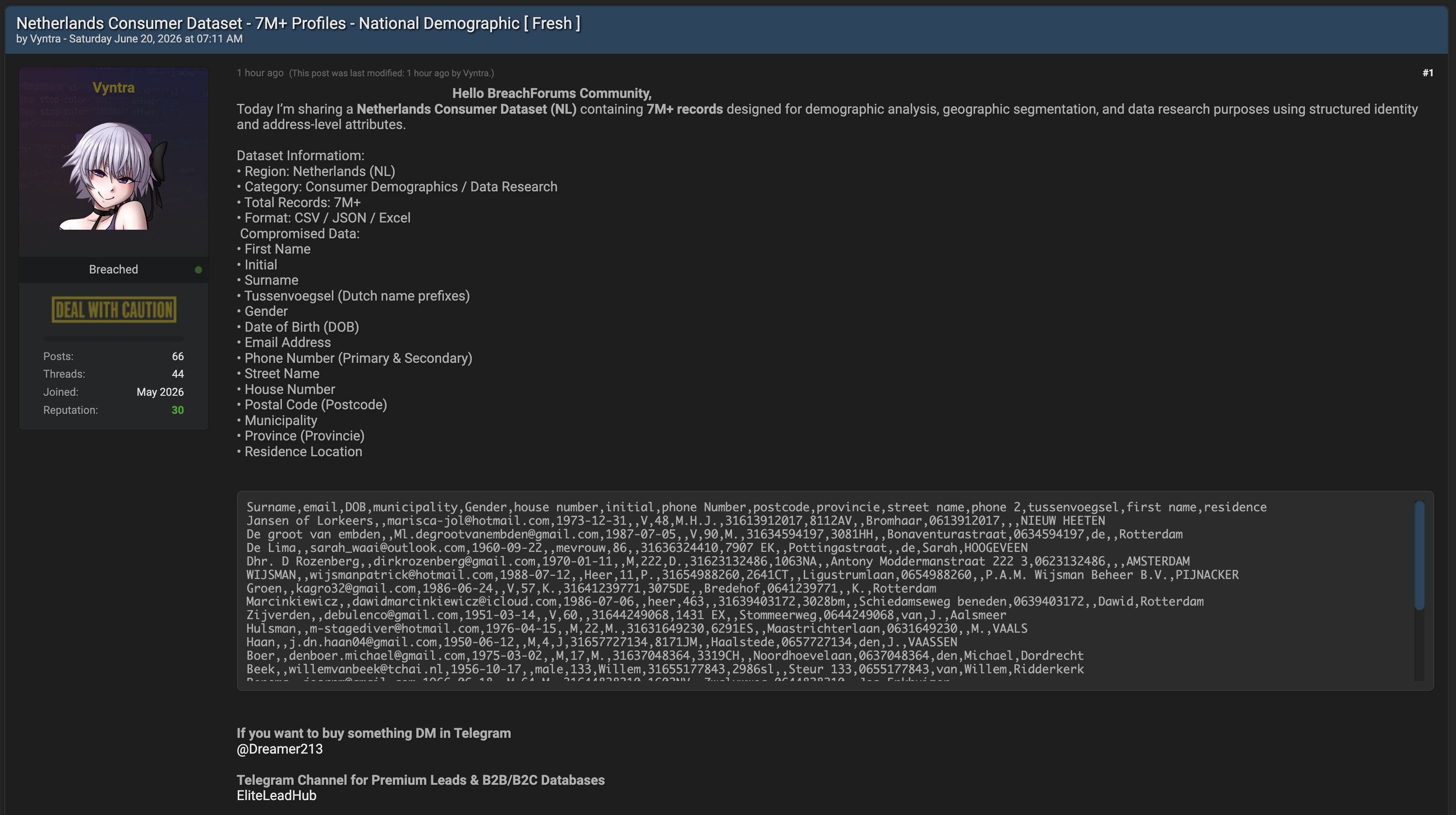Click the Jansen of Lorkeers data row
Screen dimensions: 1456x815
(675, 521)
